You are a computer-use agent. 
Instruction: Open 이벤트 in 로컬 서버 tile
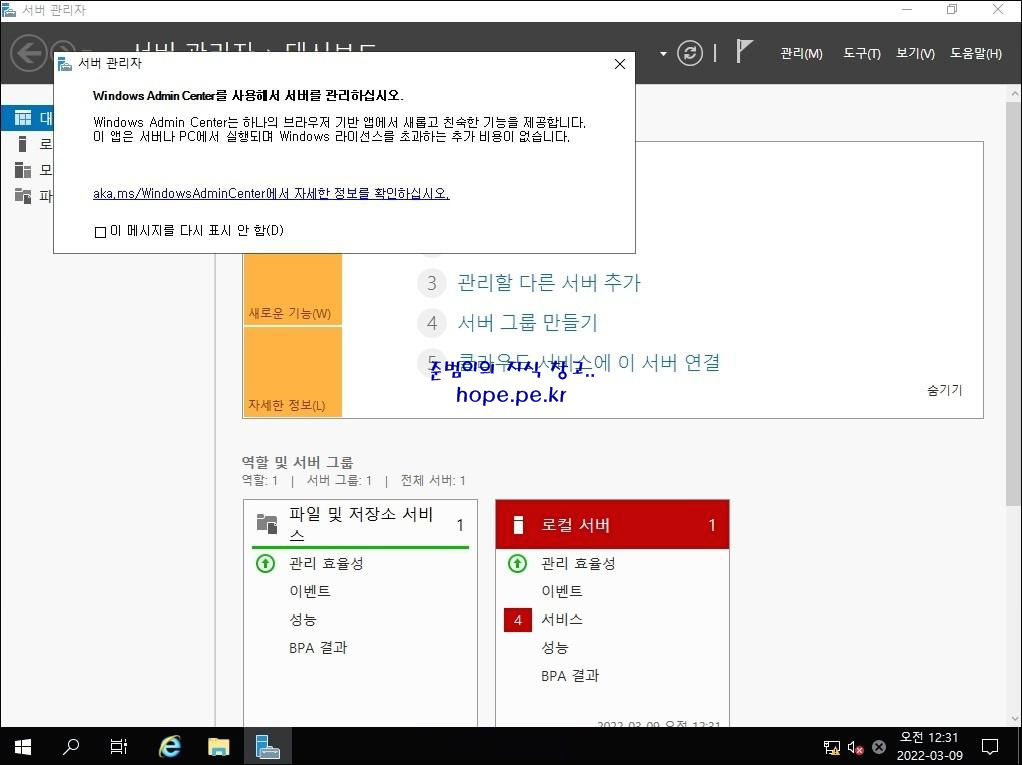(562, 591)
